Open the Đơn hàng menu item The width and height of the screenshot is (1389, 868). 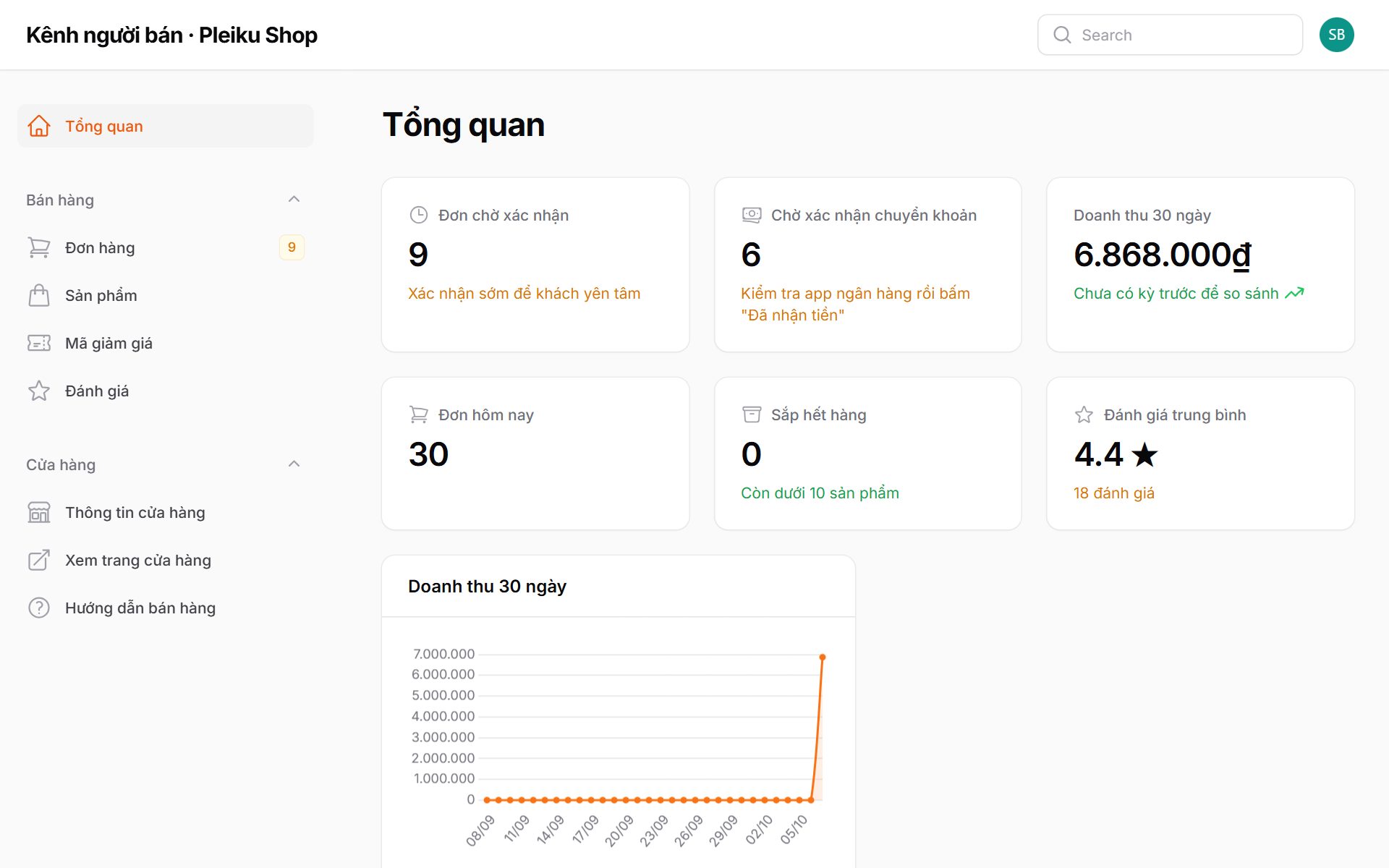165,247
